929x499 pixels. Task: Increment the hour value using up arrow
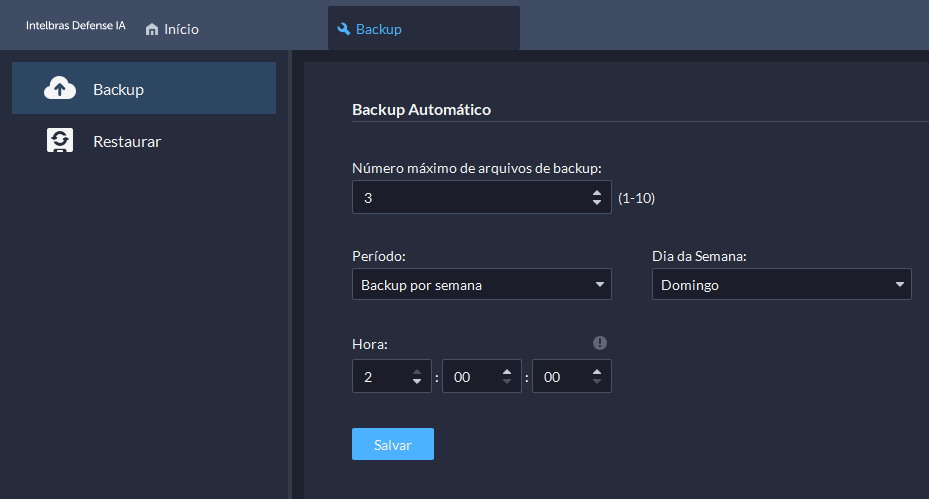(417, 372)
